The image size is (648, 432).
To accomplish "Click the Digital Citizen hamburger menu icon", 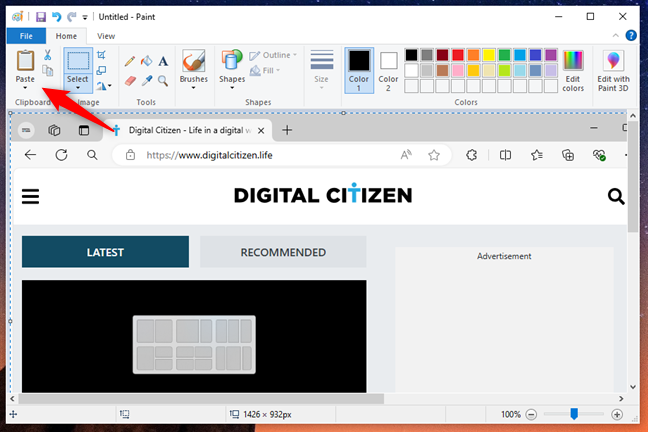I will click(x=31, y=196).
